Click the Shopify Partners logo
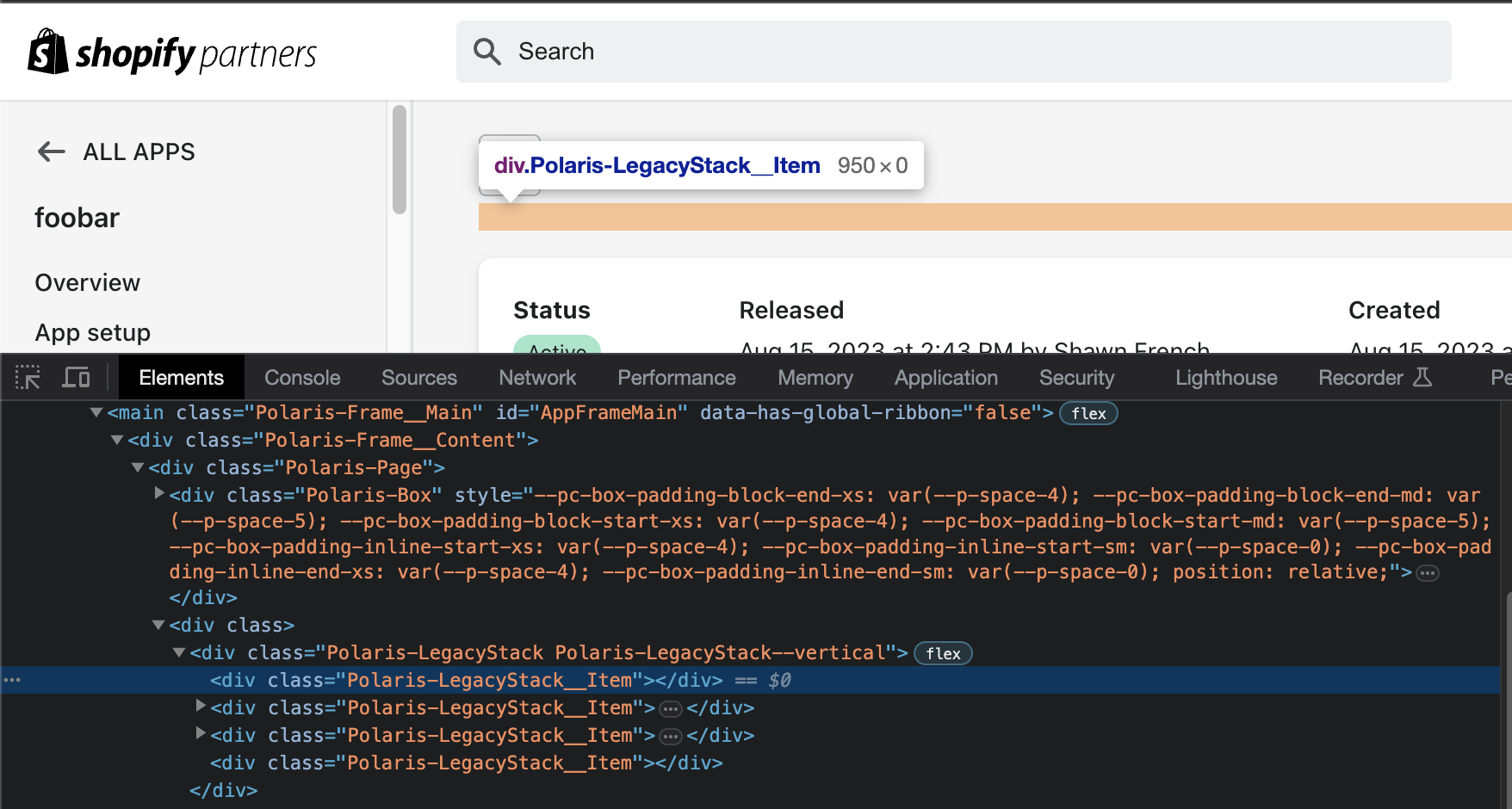The image size is (1512, 809). (x=170, y=52)
